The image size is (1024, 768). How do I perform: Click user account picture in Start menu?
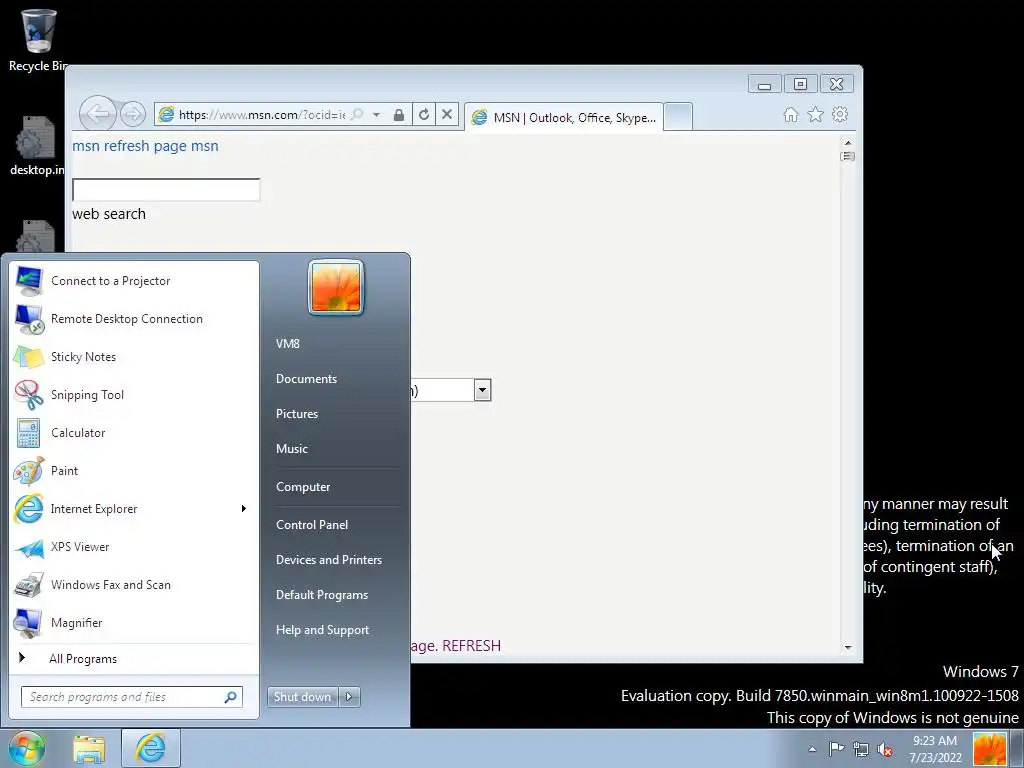pyautogui.click(x=336, y=288)
